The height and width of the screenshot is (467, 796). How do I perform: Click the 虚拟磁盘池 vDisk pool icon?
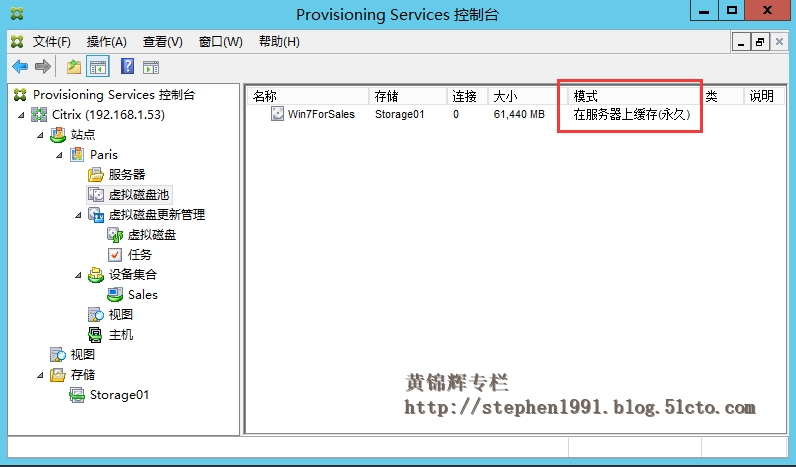coord(96,194)
